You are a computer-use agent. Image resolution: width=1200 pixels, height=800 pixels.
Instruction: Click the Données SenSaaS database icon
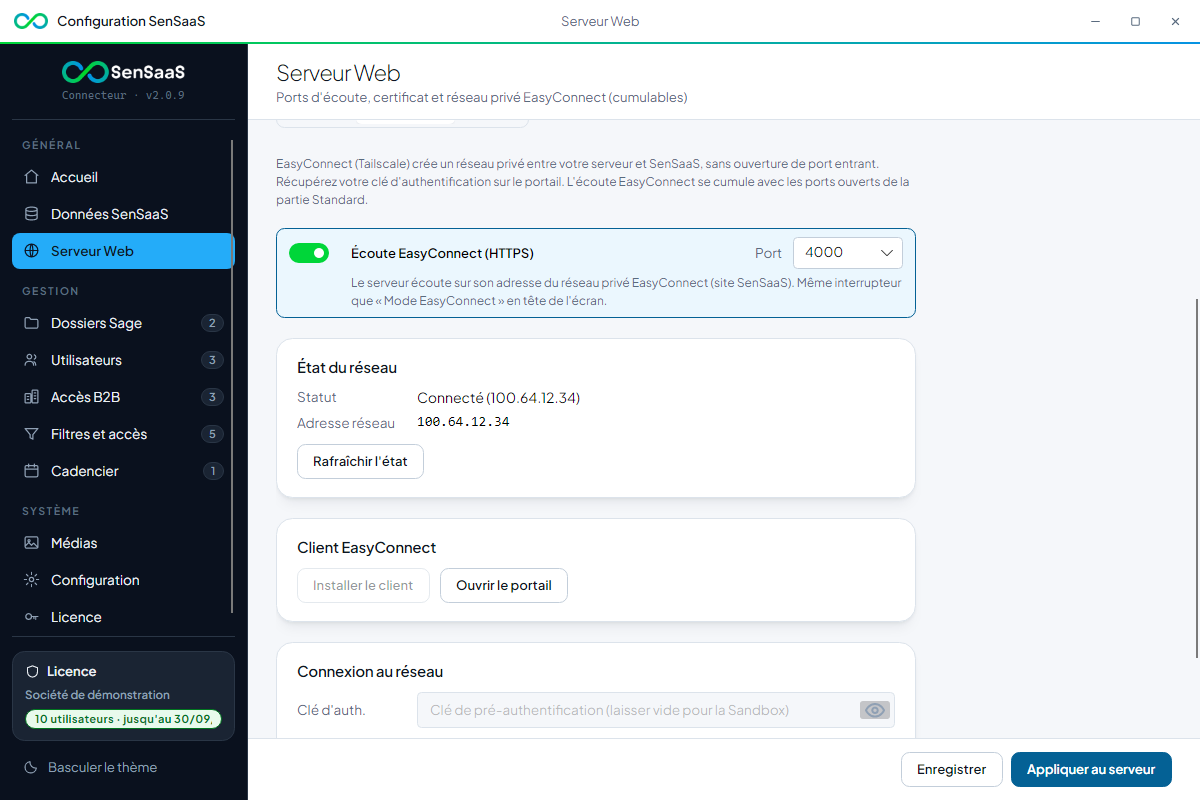[31, 214]
